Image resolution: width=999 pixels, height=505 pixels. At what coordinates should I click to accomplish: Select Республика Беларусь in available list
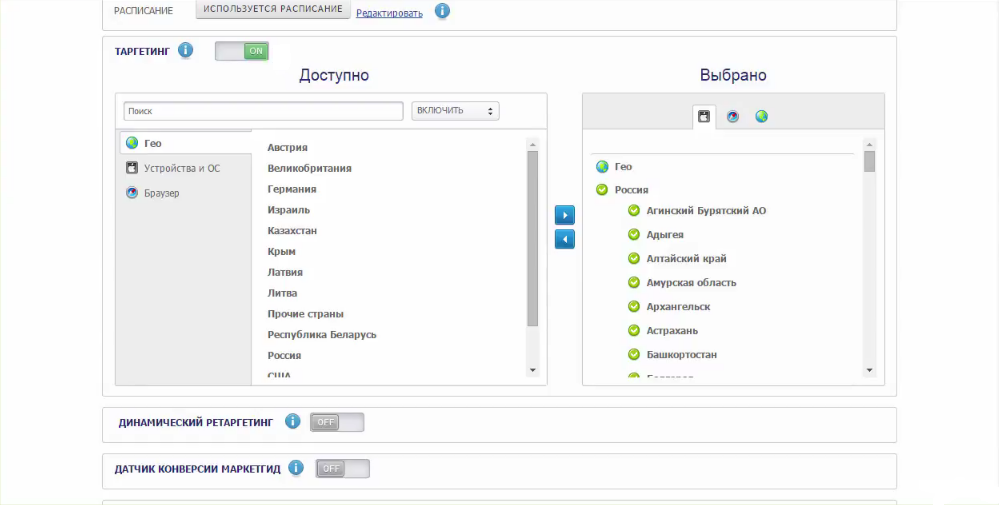pos(322,334)
